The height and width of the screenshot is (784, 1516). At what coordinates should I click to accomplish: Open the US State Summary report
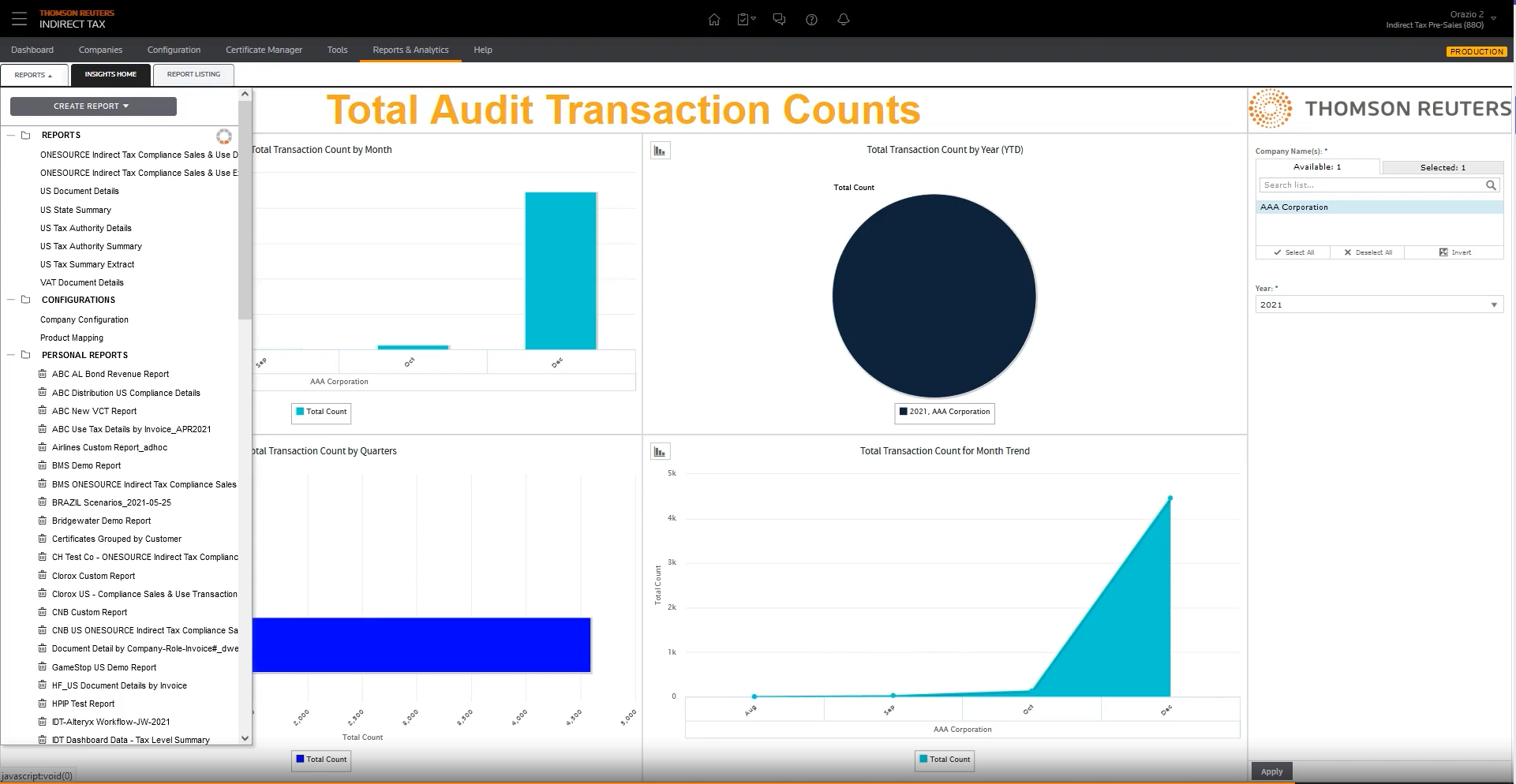76,210
